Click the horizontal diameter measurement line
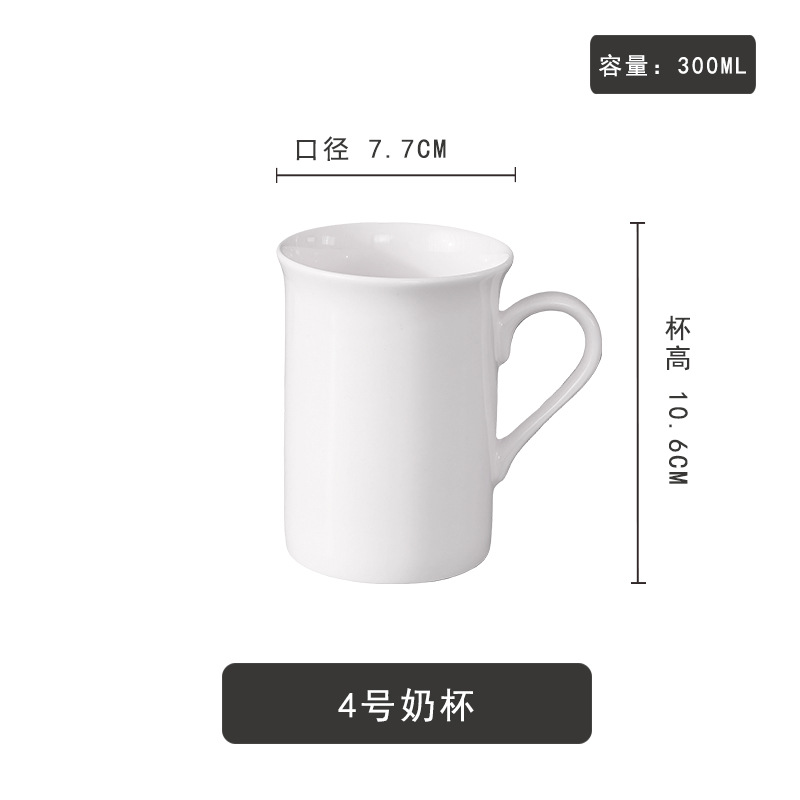 396,175
